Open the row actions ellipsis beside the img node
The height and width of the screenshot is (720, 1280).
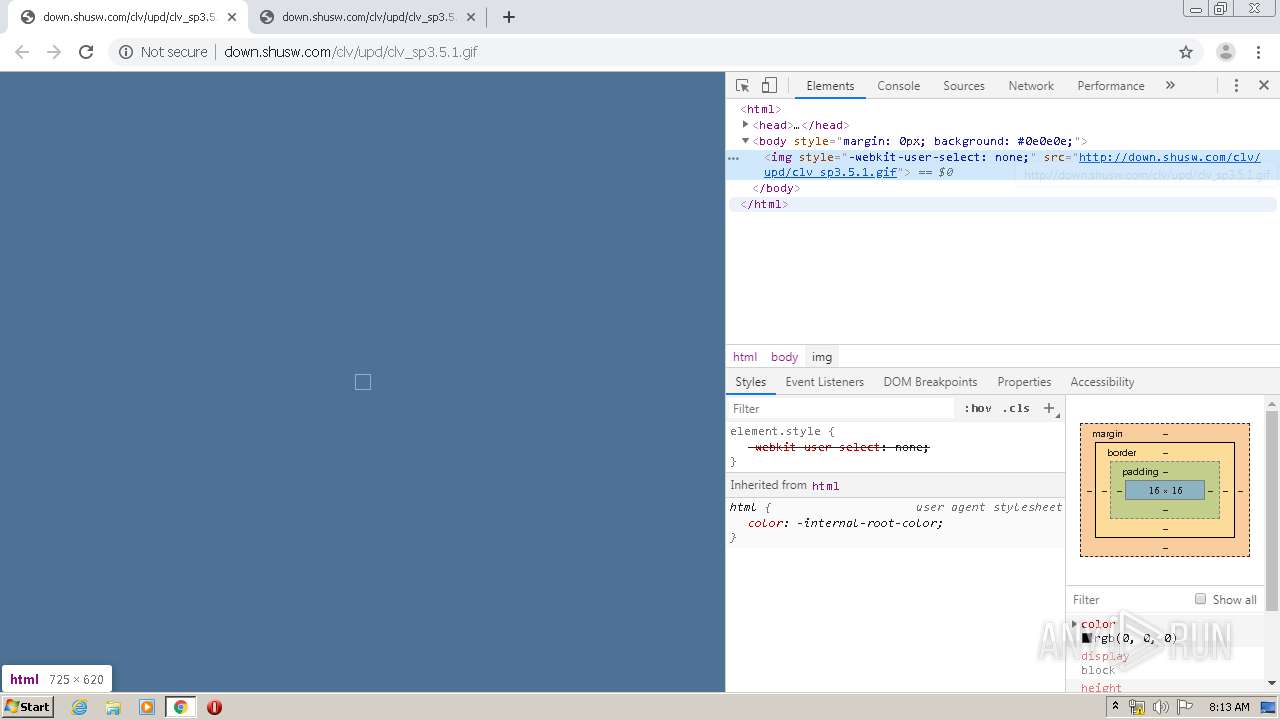(733, 158)
